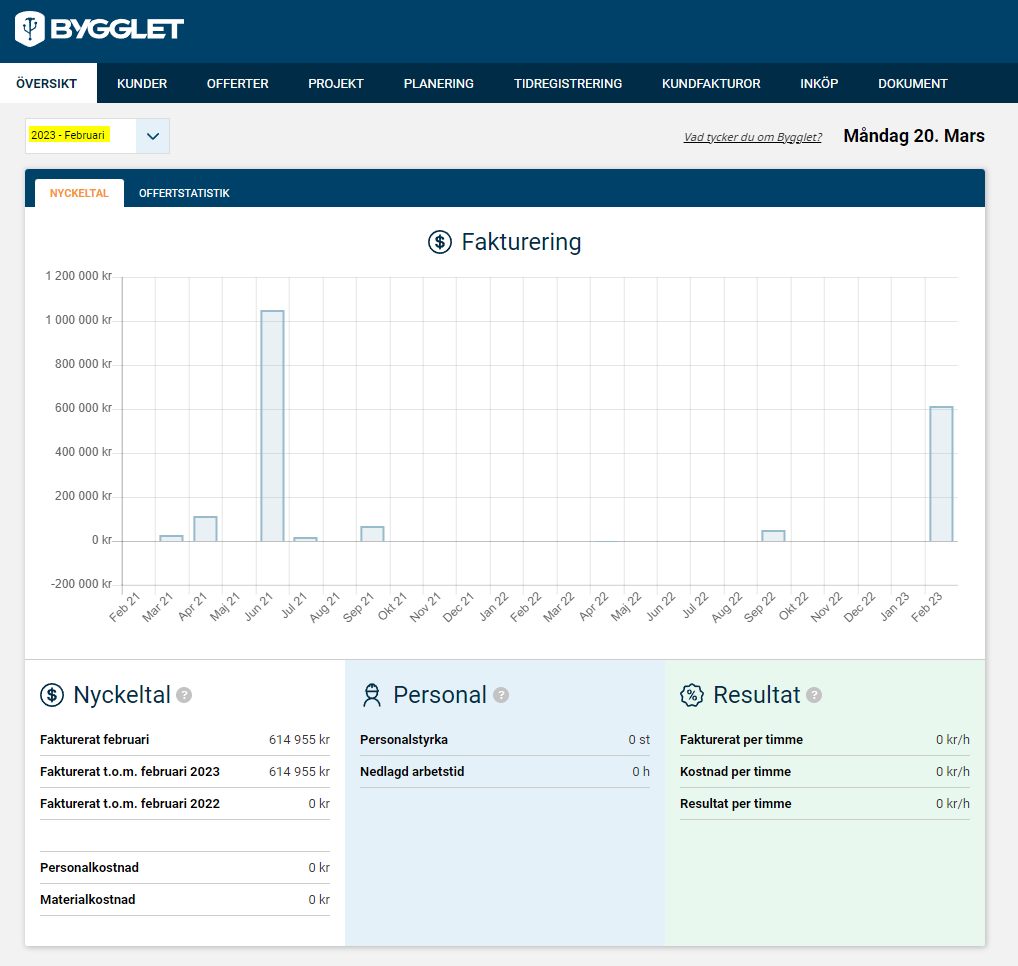Click the 'Personalstyrka' row label
Image resolution: width=1018 pixels, height=966 pixels.
(404, 739)
